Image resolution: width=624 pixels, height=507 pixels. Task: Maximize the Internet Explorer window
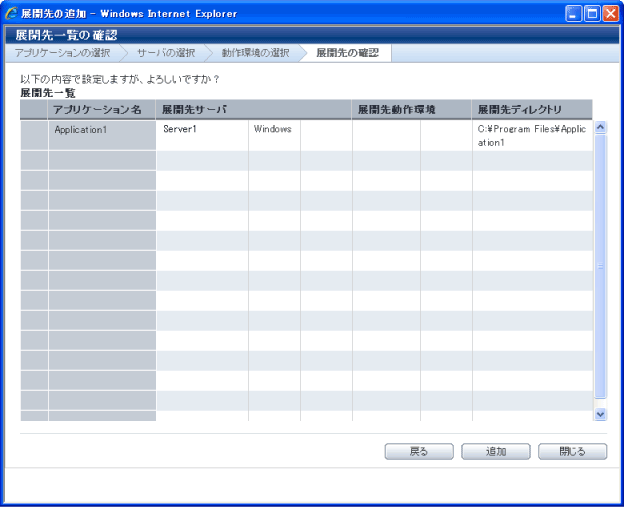[592, 14]
